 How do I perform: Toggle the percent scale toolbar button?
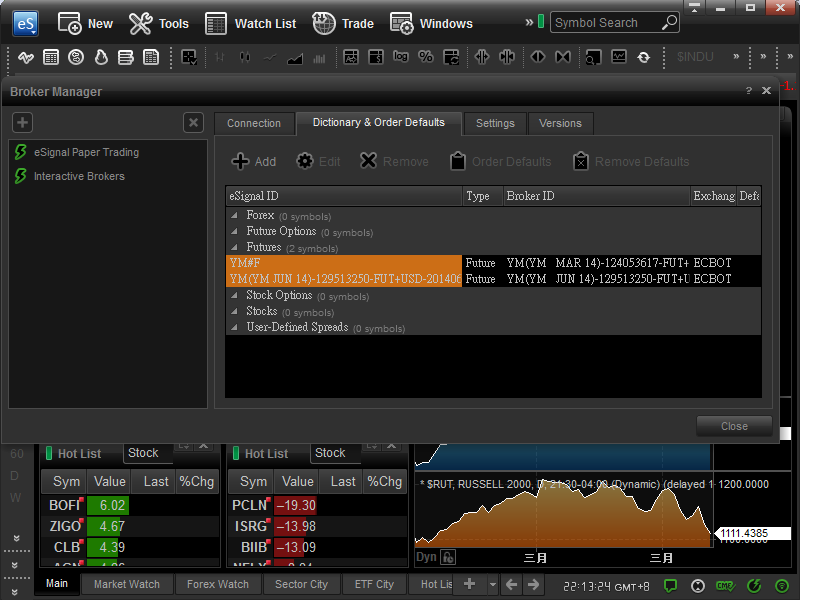[426, 57]
